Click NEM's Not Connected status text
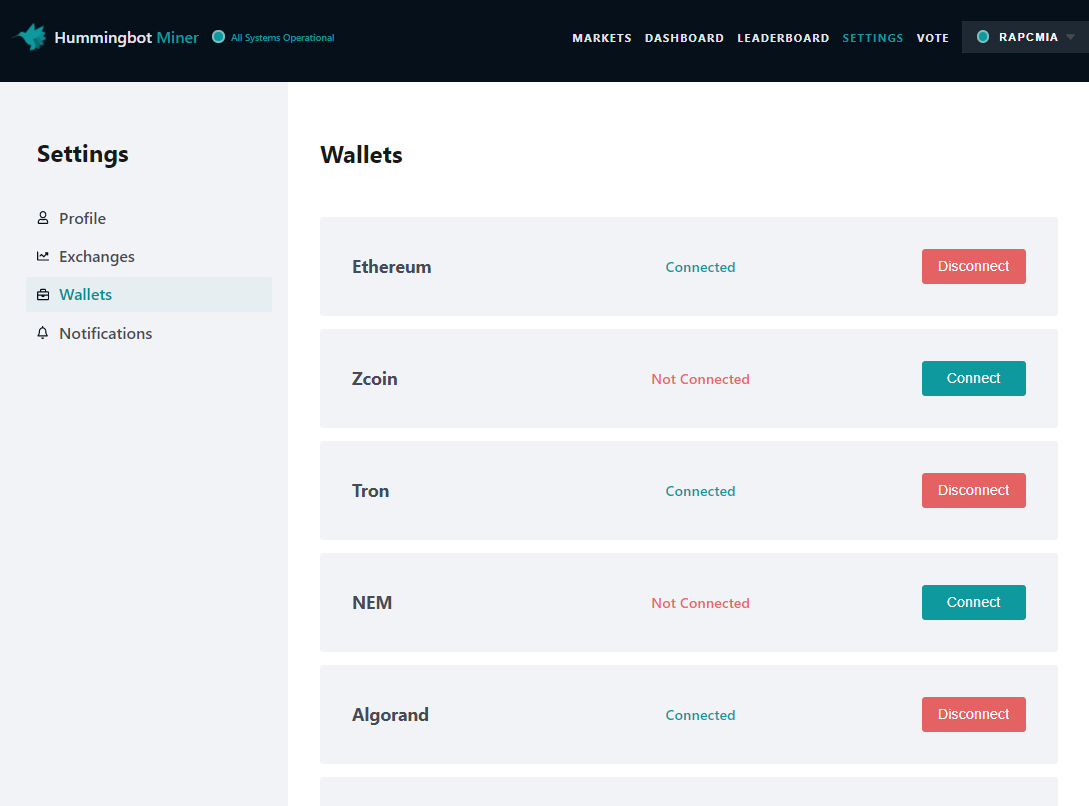The width and height of the screenshot is (1089, 806). 700,603
